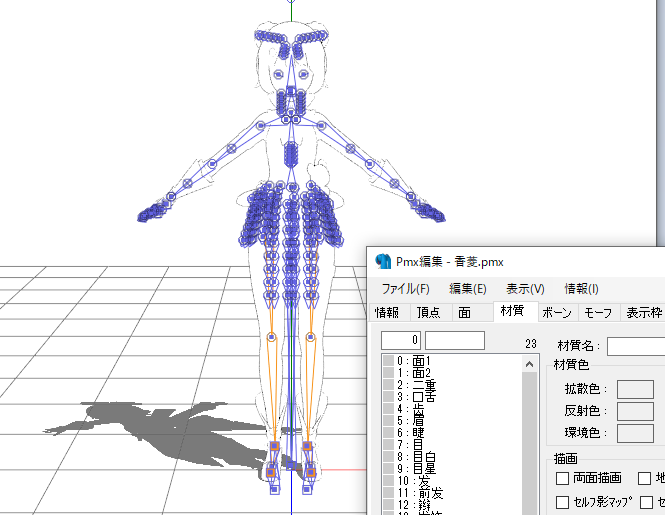Image resolution: width=665 pixels, height=515 pixels.
Task: Switch to the 頂点 tab
Action: pos(428,313)
